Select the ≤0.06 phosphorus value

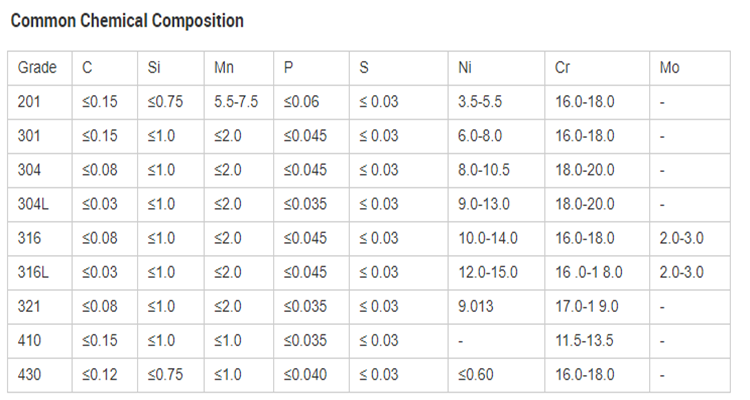(x=302, y=102)
